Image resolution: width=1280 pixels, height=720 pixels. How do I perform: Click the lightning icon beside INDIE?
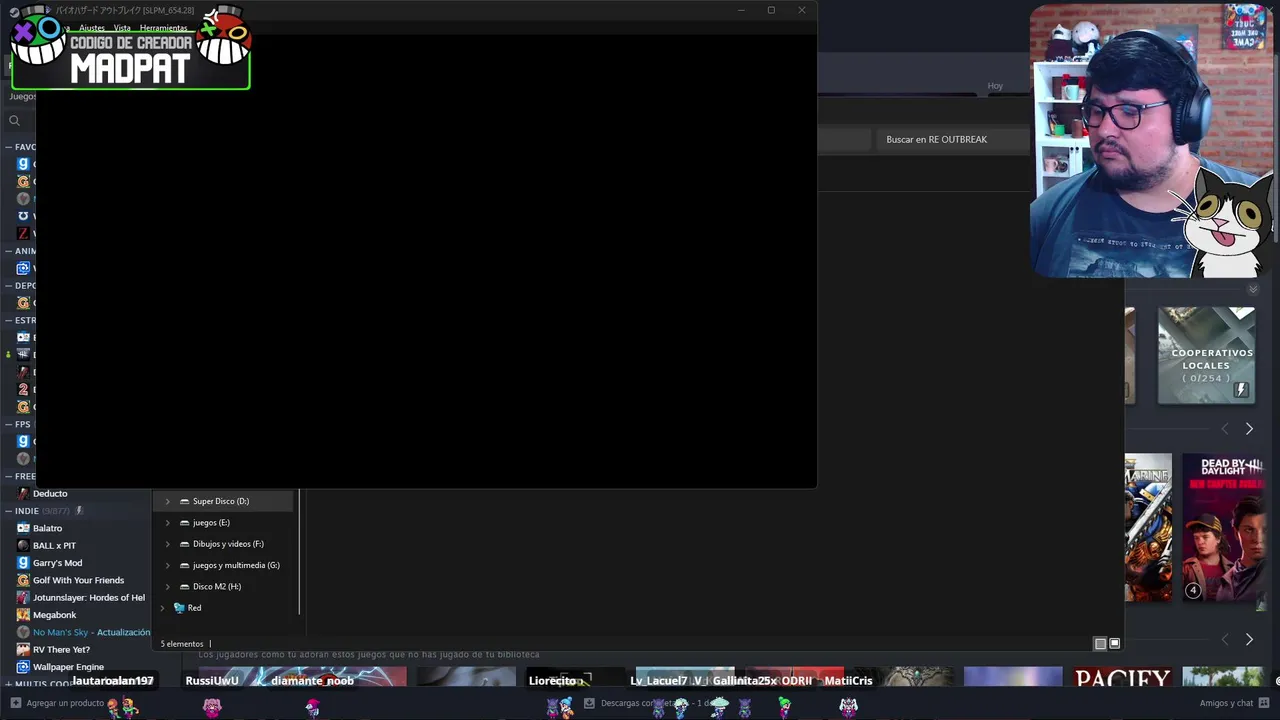79,511
